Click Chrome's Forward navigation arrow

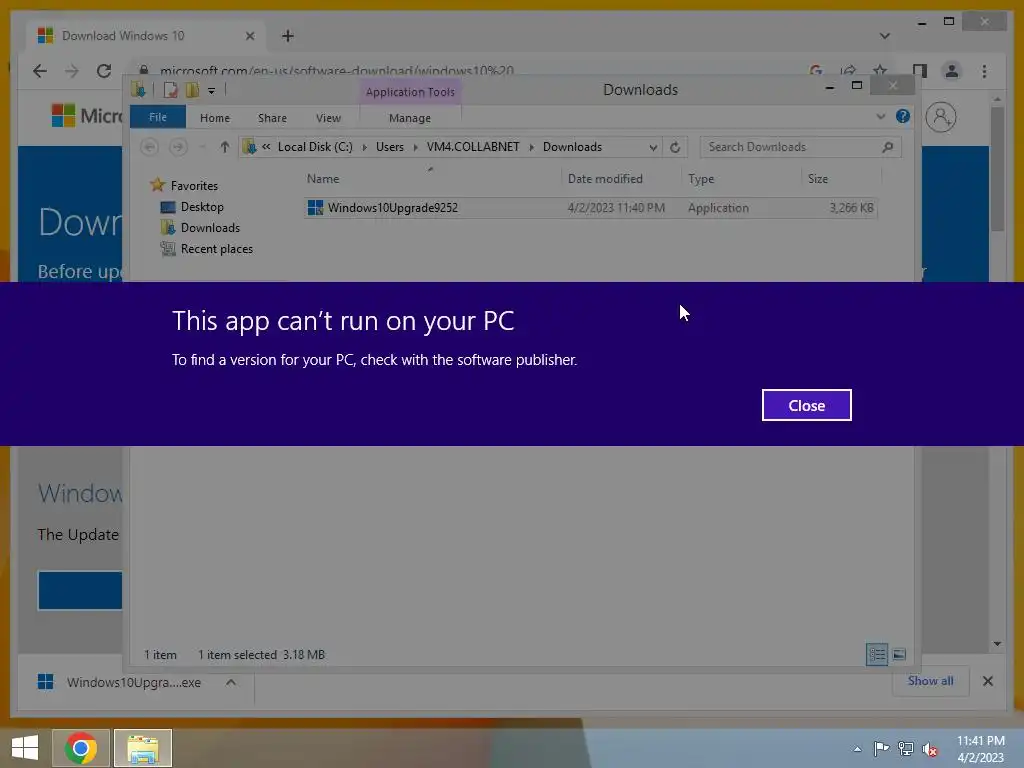[72, 71]
